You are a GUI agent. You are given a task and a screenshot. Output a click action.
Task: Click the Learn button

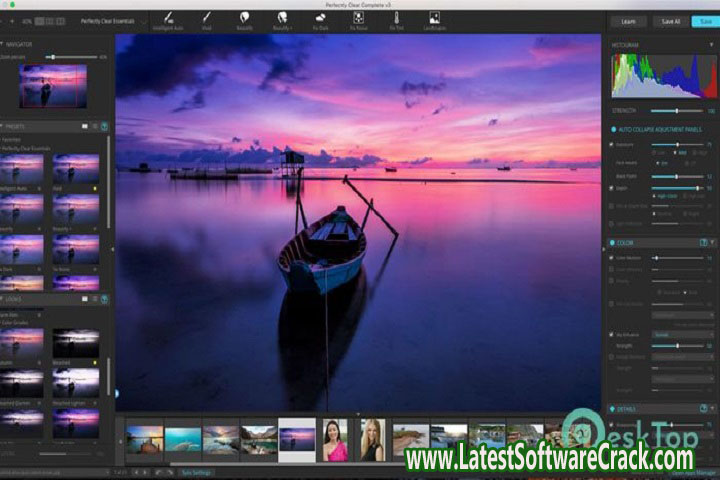point(628,20)
